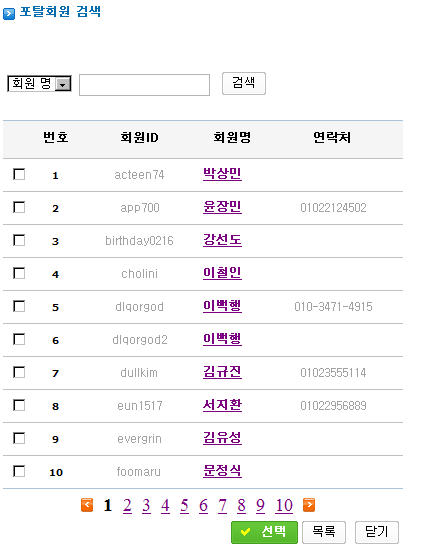Viewport: 428px width, 554px height.
Task: Click the green 선택 button
Action: [x=264, y=532]
